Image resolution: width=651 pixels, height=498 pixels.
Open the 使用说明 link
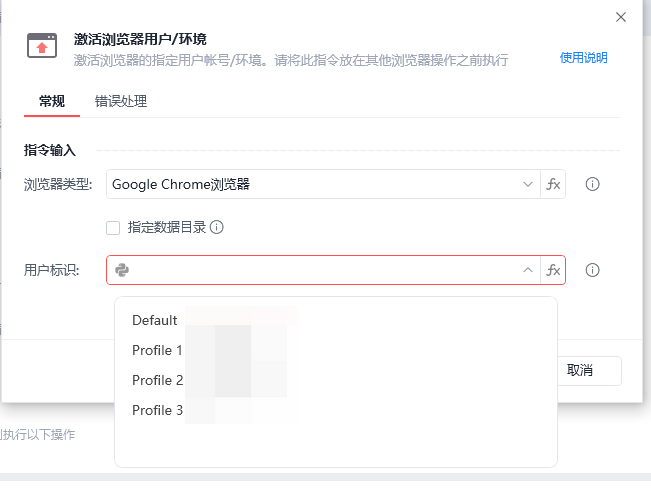[x=583, y=58]
